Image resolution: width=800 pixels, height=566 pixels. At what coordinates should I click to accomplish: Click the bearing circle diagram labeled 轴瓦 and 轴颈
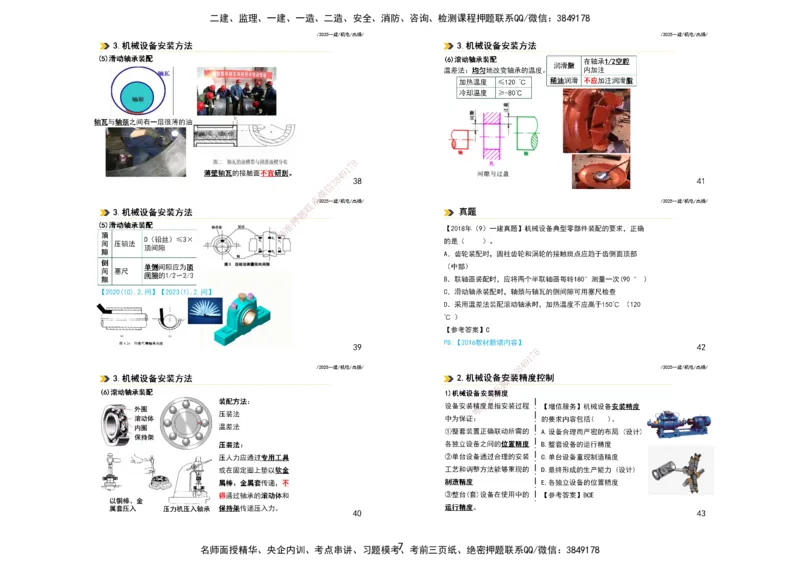click(140, 91)
